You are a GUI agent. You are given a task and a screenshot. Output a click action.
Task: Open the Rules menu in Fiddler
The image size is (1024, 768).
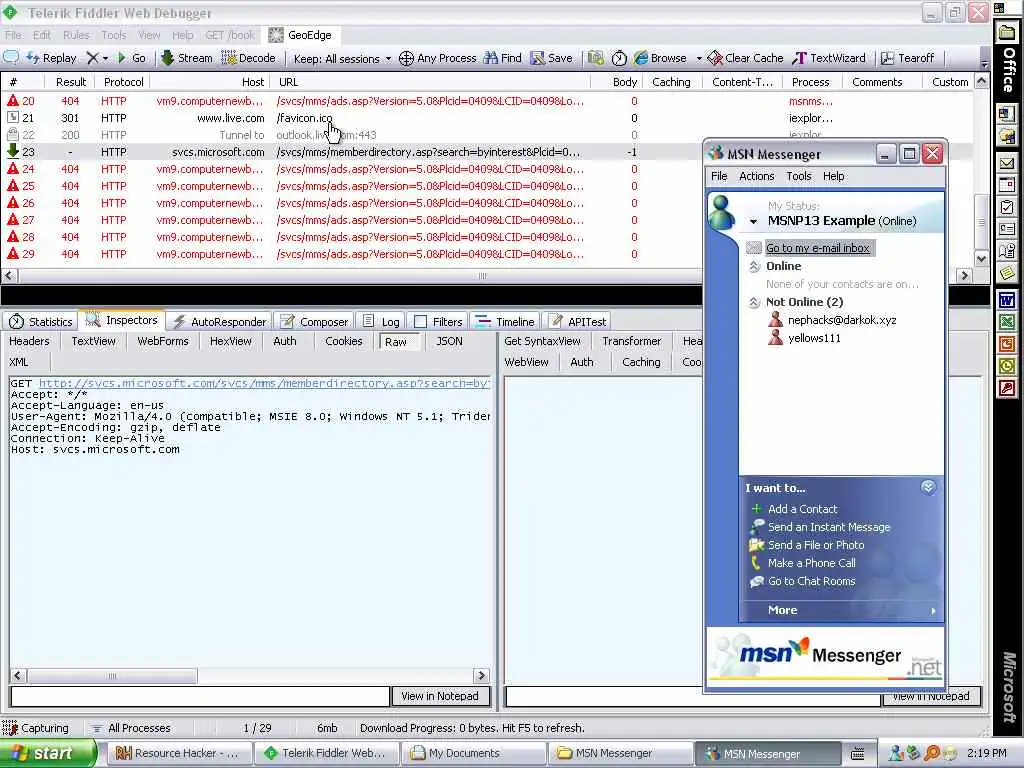coord(76,35)
